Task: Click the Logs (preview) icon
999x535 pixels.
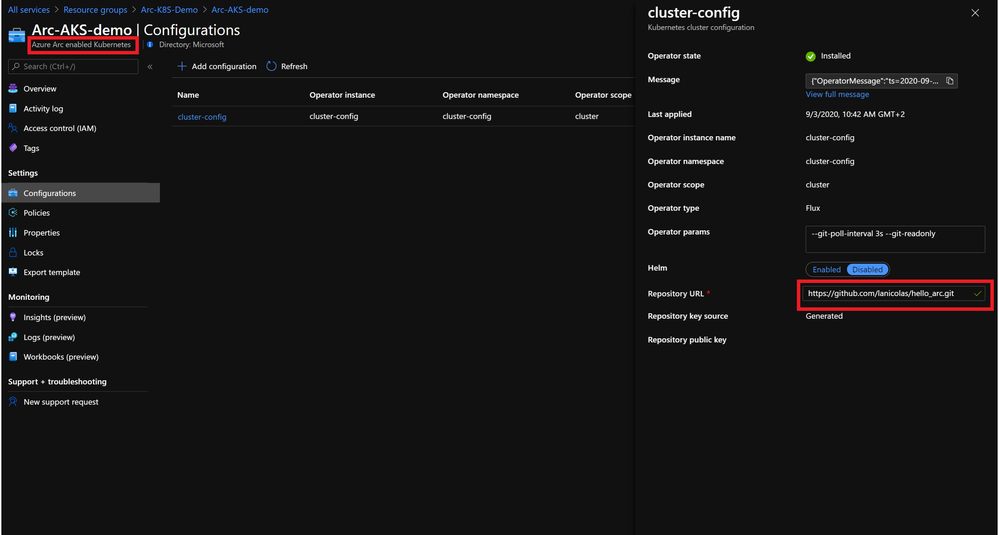Action: (x=13, y=337)
